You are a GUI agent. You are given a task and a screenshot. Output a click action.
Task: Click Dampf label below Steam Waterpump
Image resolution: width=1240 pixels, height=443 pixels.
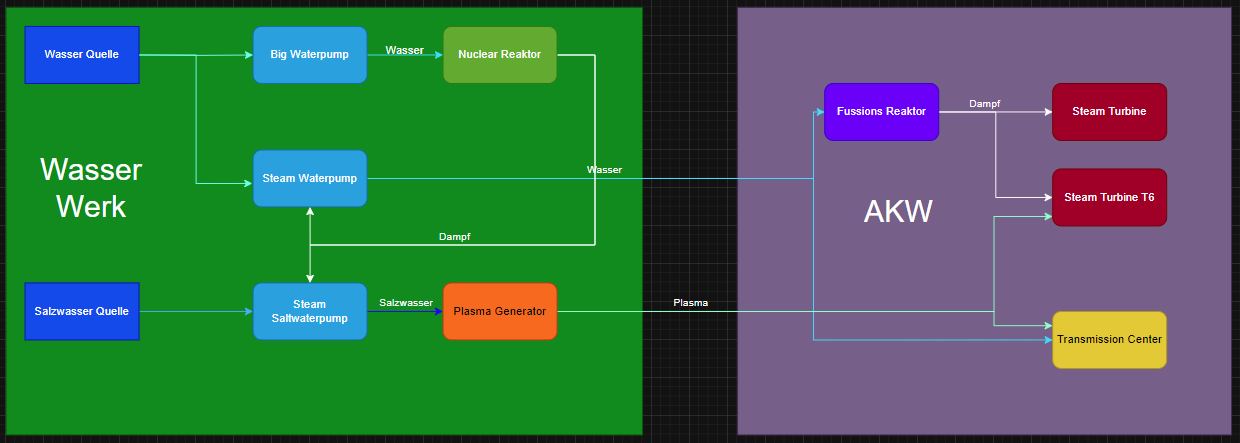454,237
